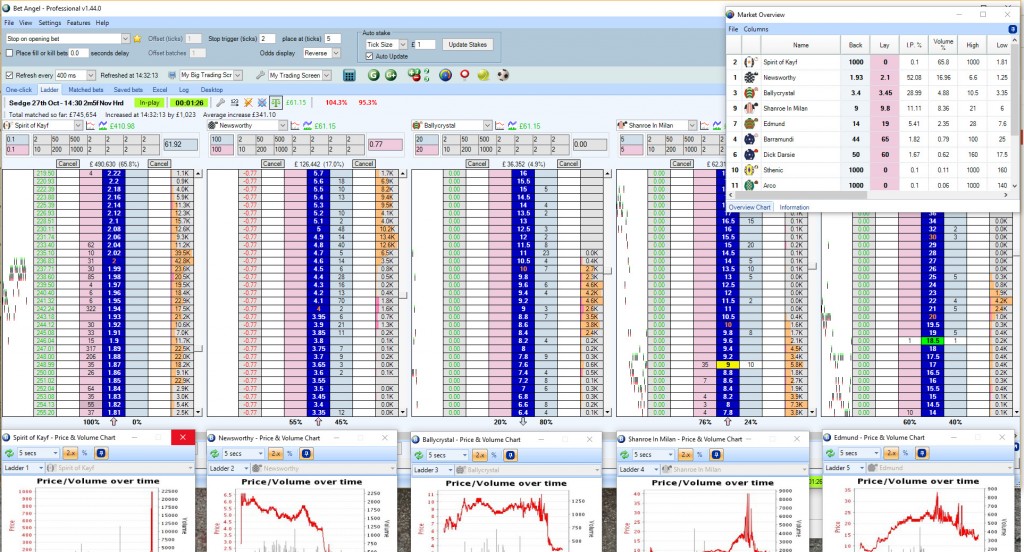Click the wrench settings icon next to countdown timer
Viewport: 1024px width, 552px height.
[x=221, y=103]
